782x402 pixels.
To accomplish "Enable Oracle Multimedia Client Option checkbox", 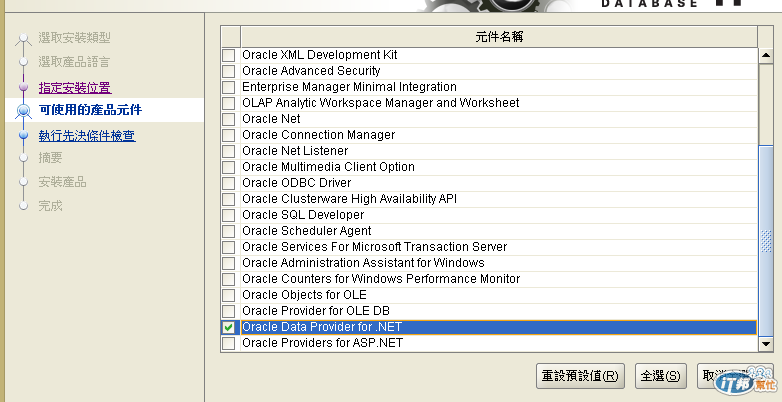I will click(228, 167).
